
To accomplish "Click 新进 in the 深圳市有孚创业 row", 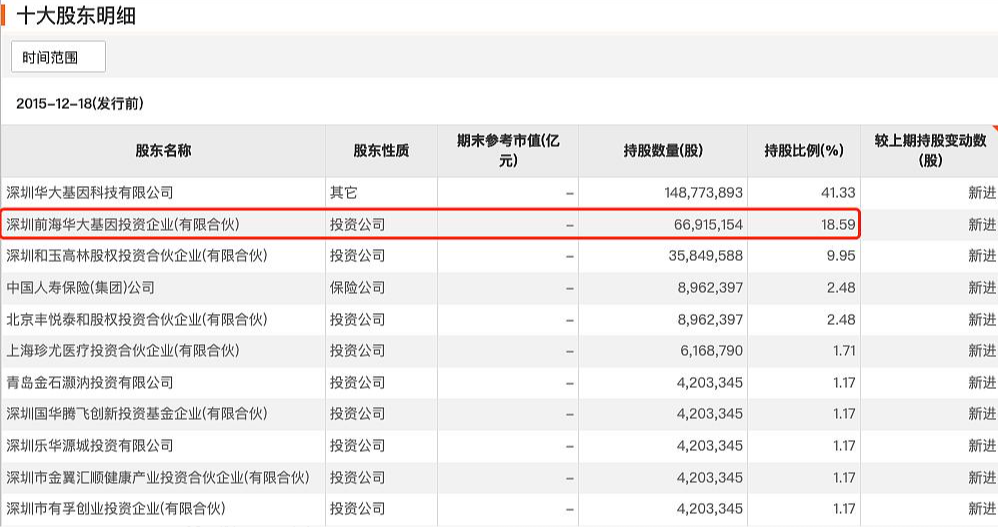I will pos(982,508).
